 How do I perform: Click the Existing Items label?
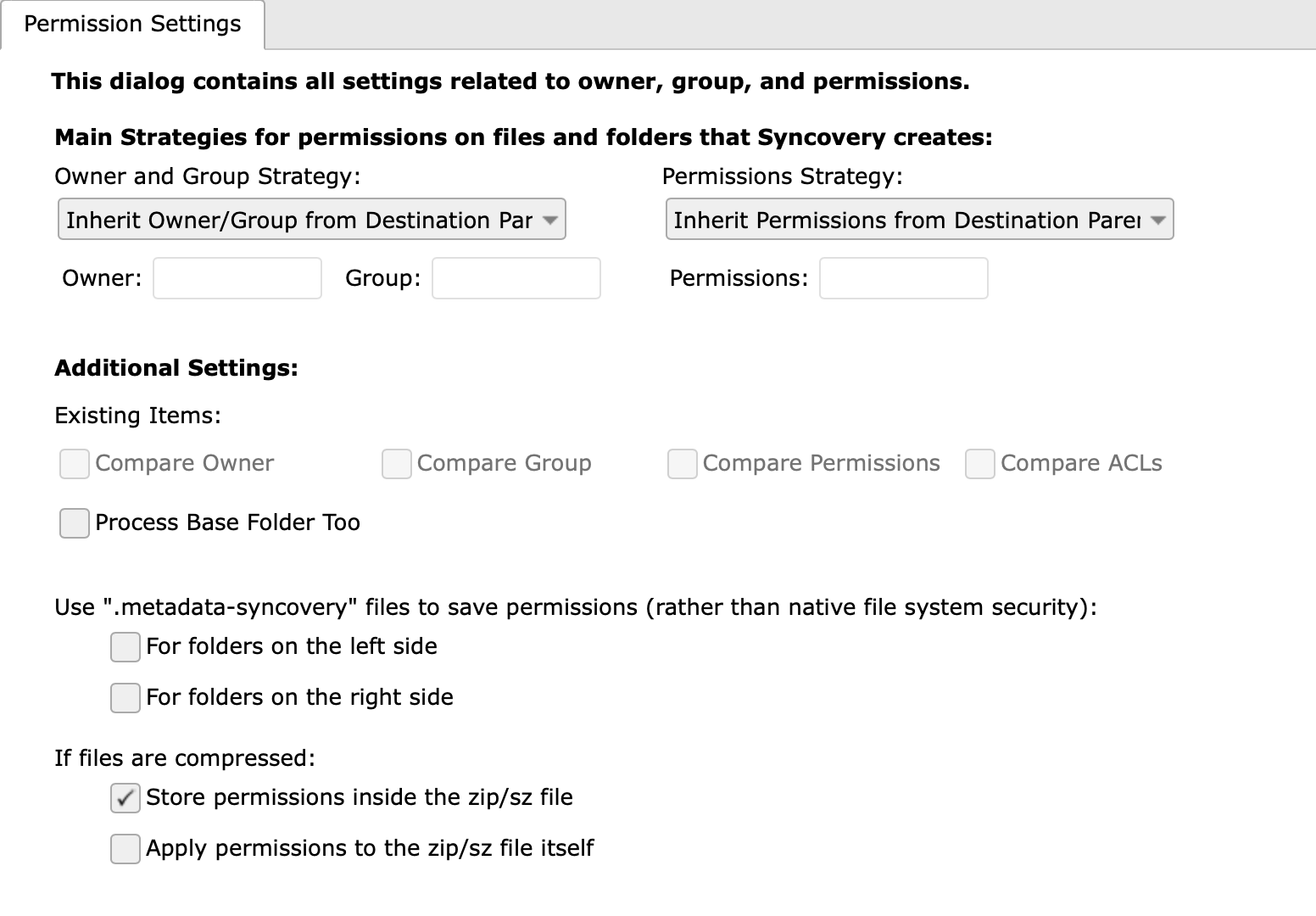point(137,415)
